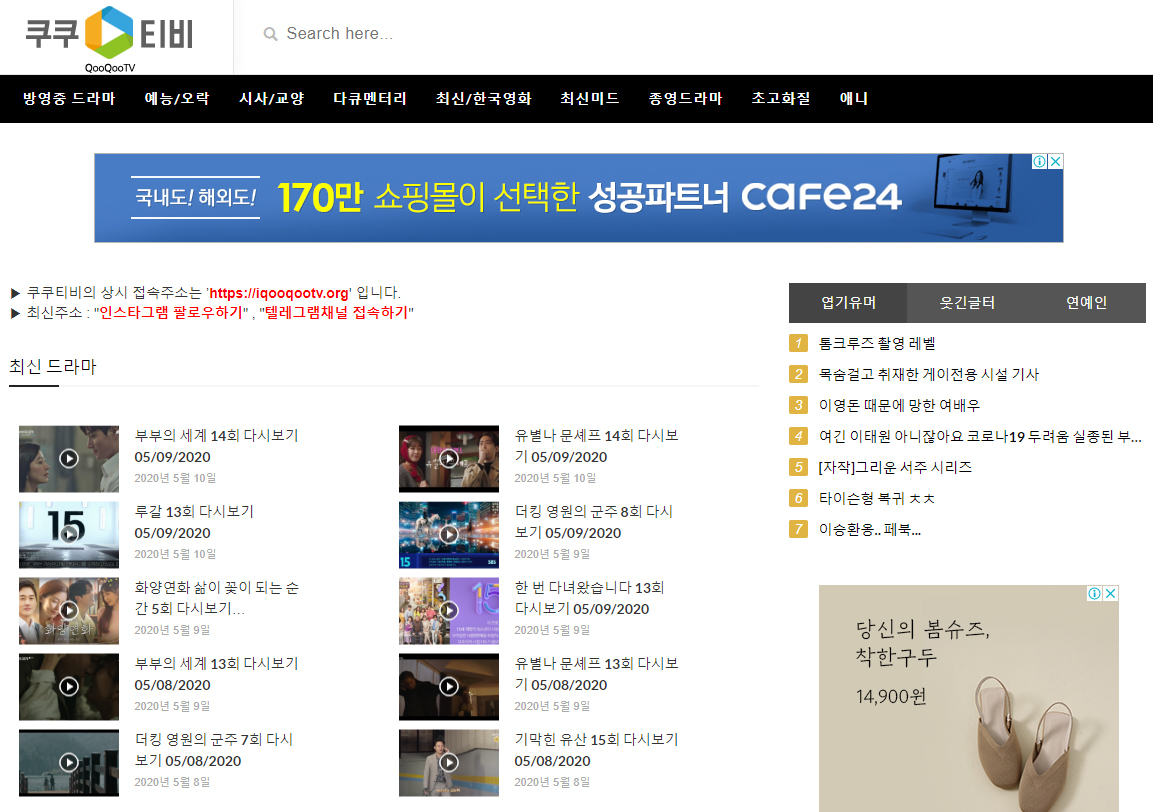Play the 더킹 영원의 군주 8회 thumbnail

(x=449, y=535)
